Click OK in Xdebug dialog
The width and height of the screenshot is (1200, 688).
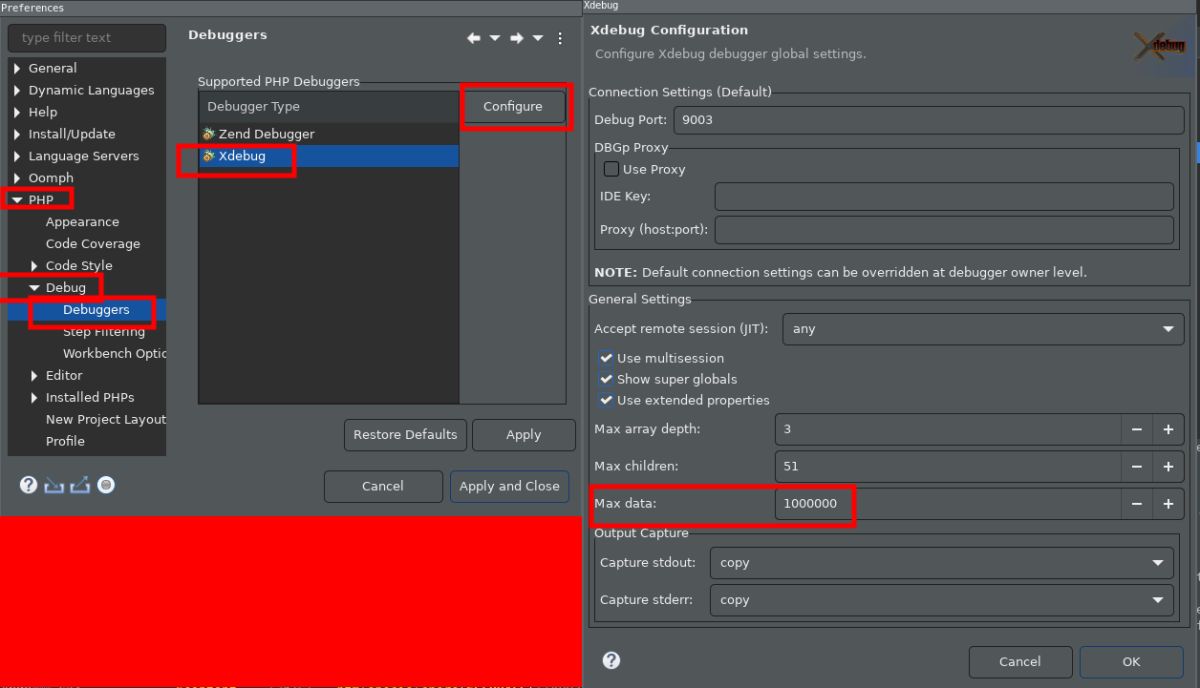pos(1131,662)
